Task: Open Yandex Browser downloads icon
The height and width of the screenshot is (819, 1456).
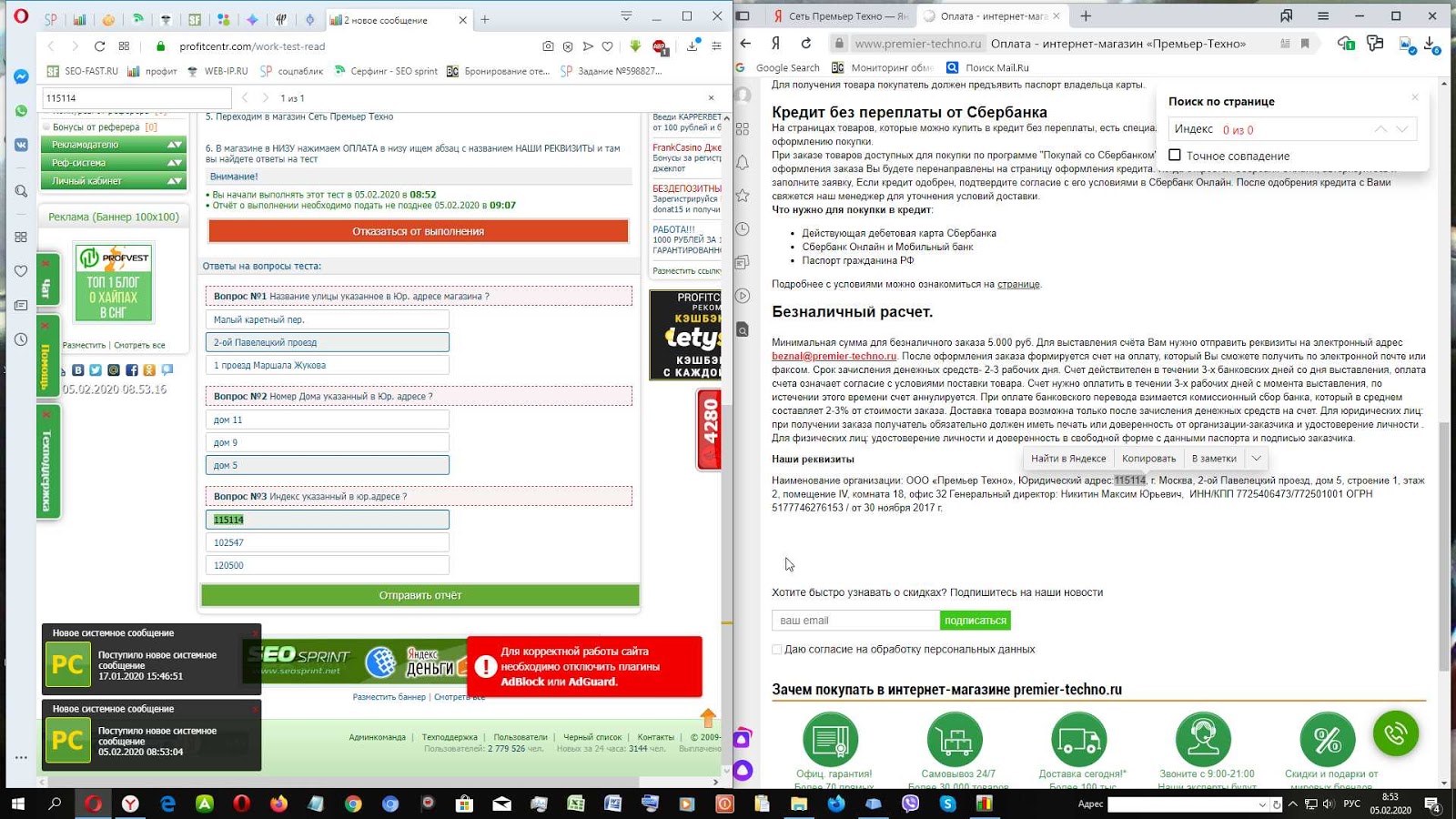Action: [1431, 44]
